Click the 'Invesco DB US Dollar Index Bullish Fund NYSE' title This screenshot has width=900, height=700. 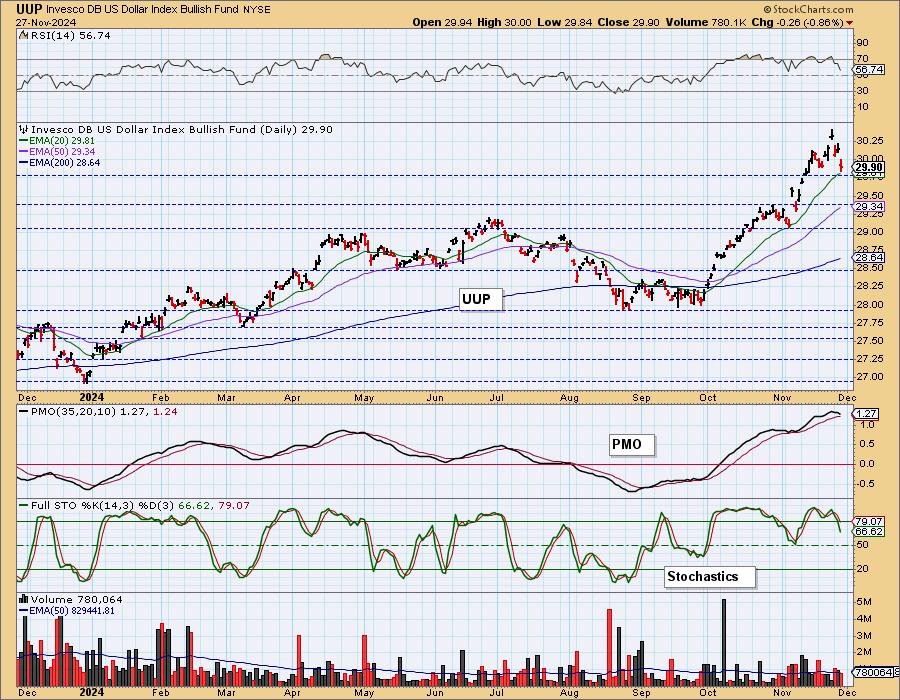click(x=158, y=10)
